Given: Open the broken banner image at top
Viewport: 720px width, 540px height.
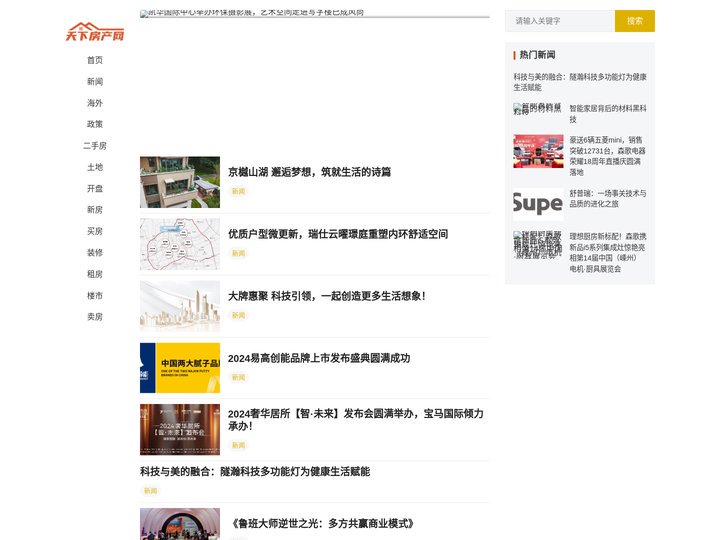Looking at the screenshot, I should pos(315,14).
